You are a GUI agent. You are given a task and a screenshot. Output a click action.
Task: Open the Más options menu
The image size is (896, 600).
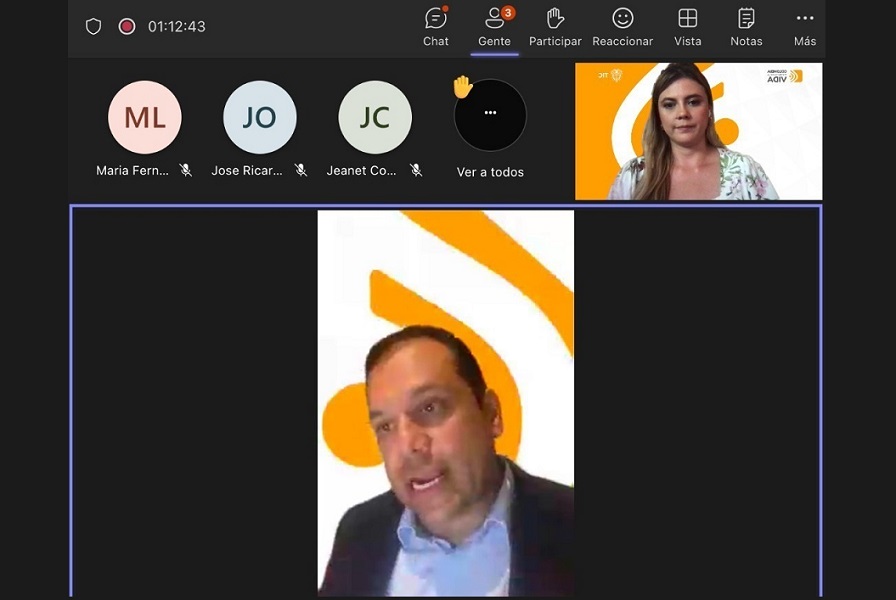[805, 27]
